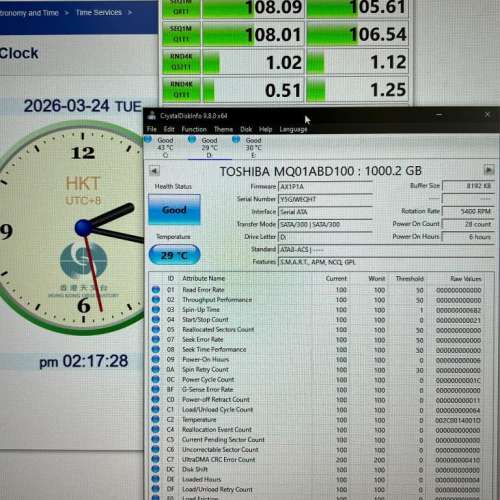Click the Features field S.M.A.R.T., APM, NCQ
Viewport: 500px width, 500px height.
pyautogui.click(x=386, y=262)
